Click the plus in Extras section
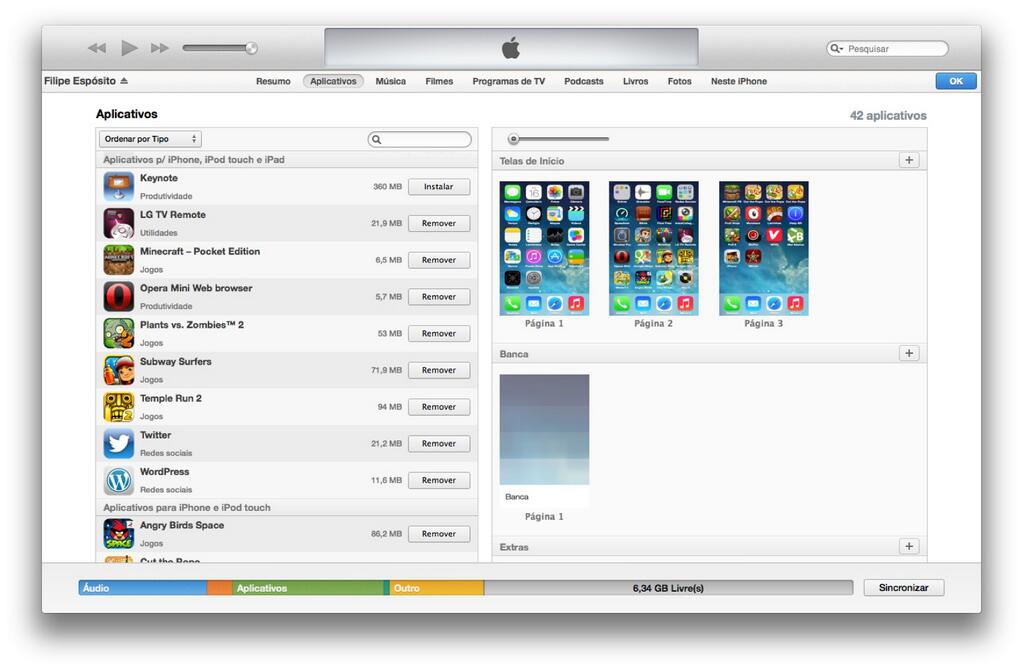Viewport: 1023px width, 671px height. [x=909, y=546]
